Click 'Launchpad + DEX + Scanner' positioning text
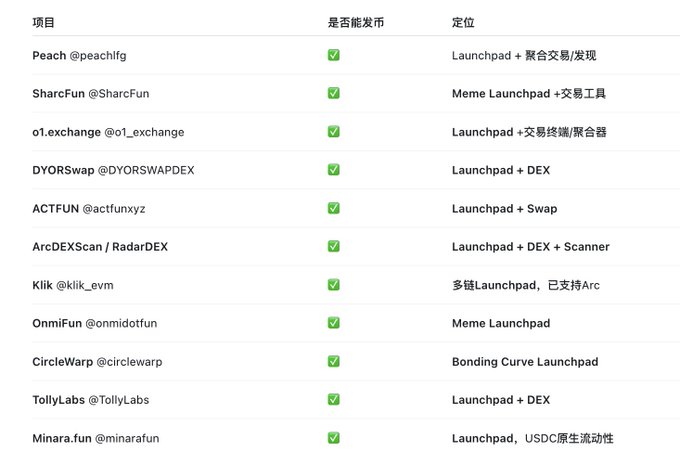This screenshot has width=680, height=465. [x=531, y=247]
